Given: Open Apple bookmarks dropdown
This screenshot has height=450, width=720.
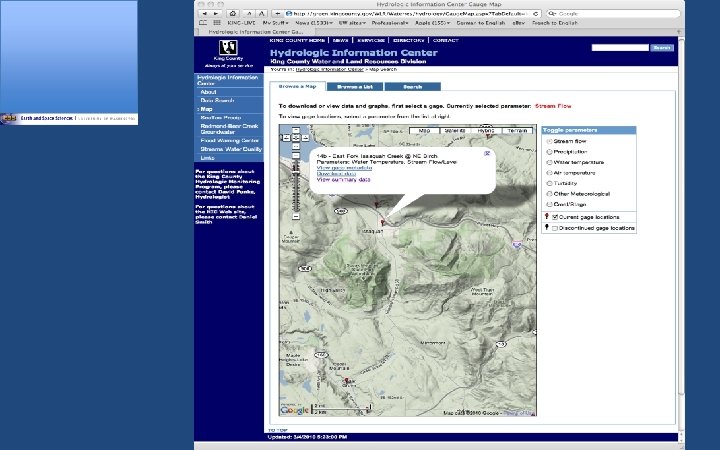Looking at the screenshot, I should [432, 22].
